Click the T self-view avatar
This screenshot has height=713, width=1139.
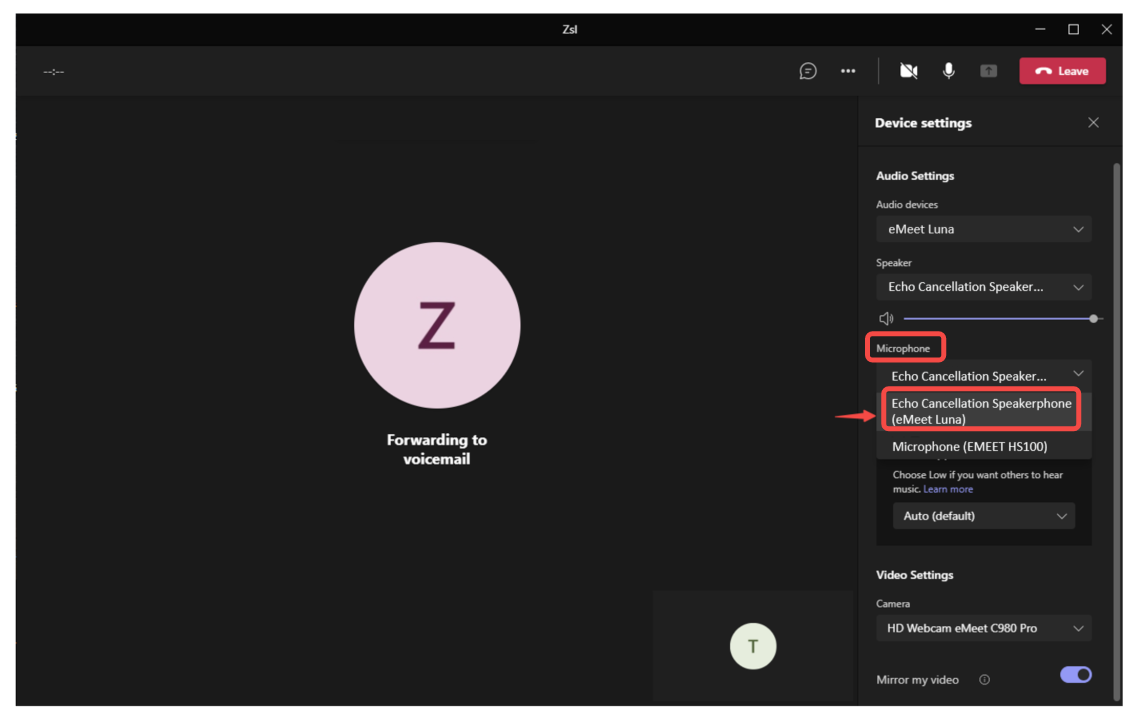753,646
